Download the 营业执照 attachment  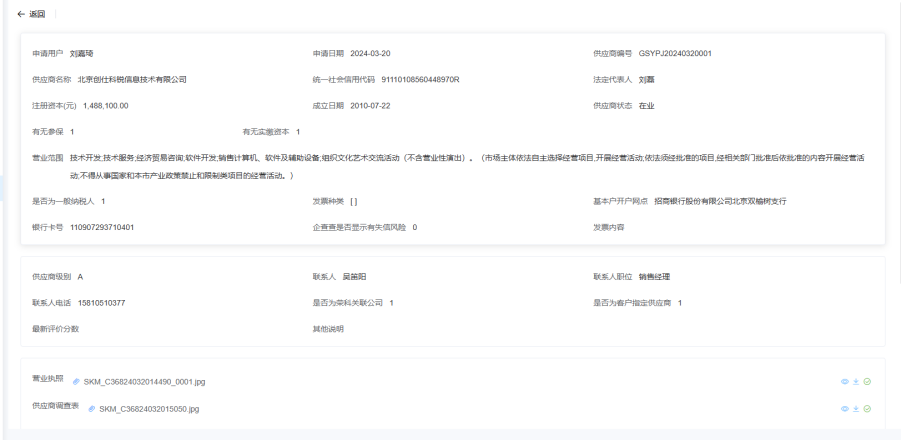click(856, 382)
